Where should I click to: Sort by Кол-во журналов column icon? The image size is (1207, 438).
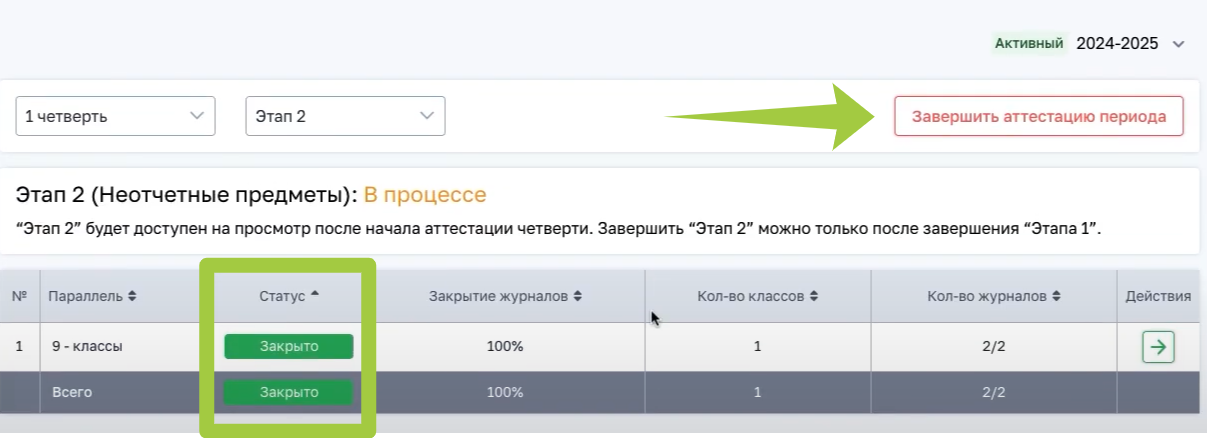click(1055, 296)
